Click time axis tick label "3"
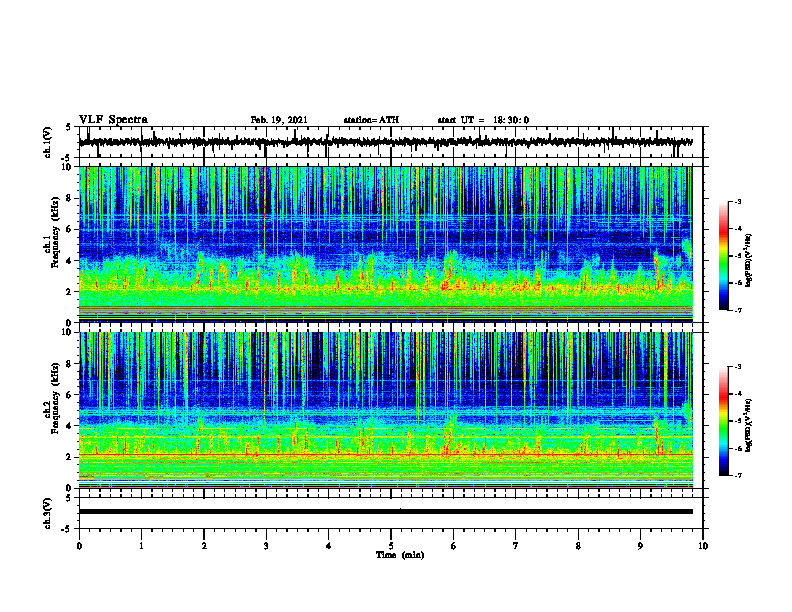Screen dimensions: 792x612 266,546
